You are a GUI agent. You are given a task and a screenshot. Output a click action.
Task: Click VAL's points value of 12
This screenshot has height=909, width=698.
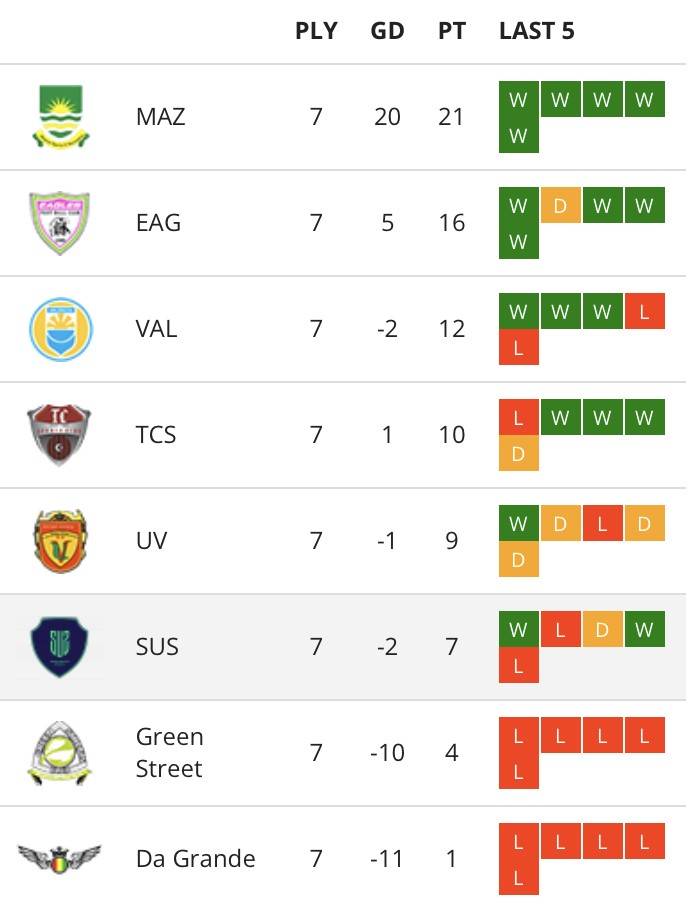(x=451, y=329)
